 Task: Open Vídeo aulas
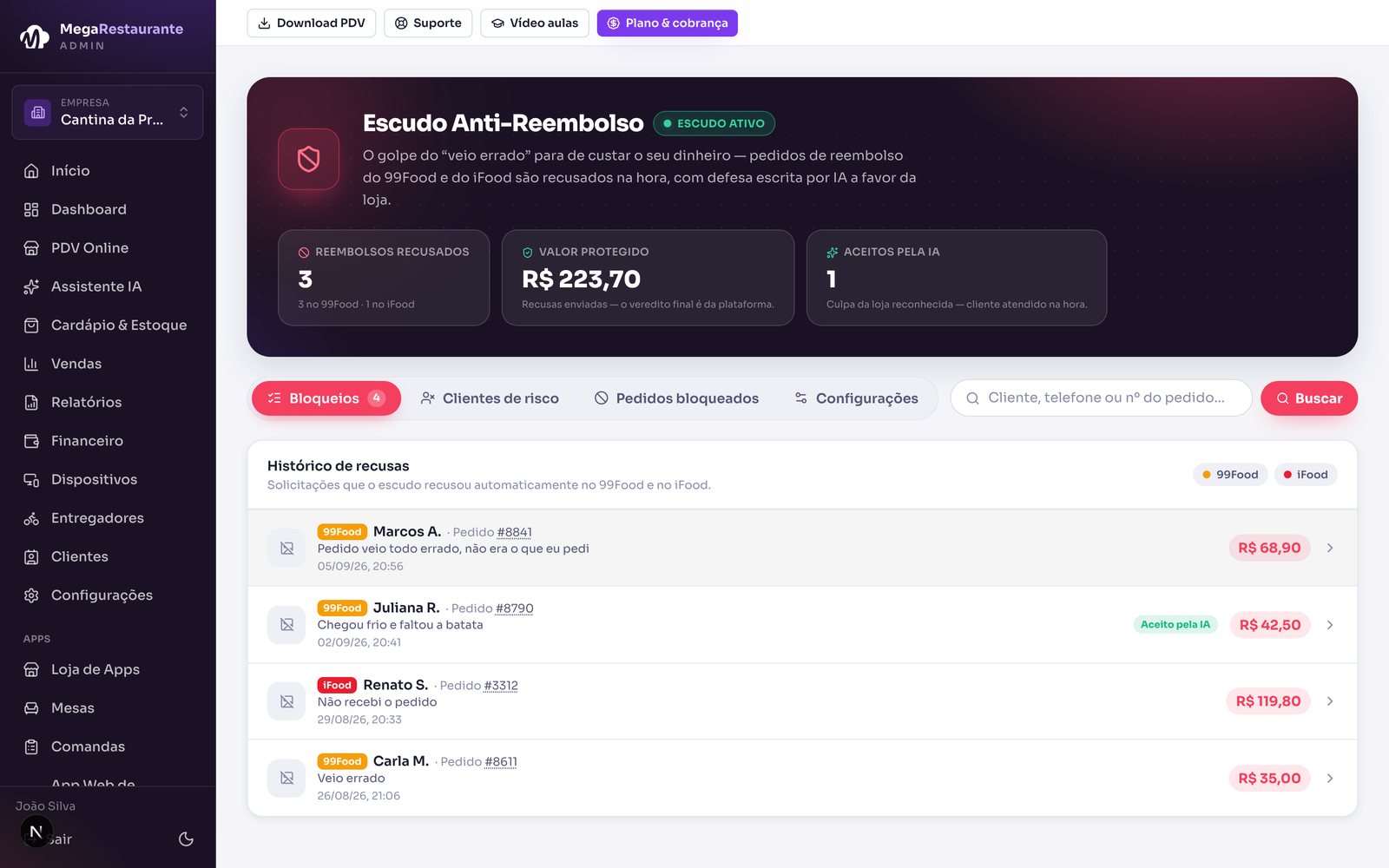(x=535, y=23)
